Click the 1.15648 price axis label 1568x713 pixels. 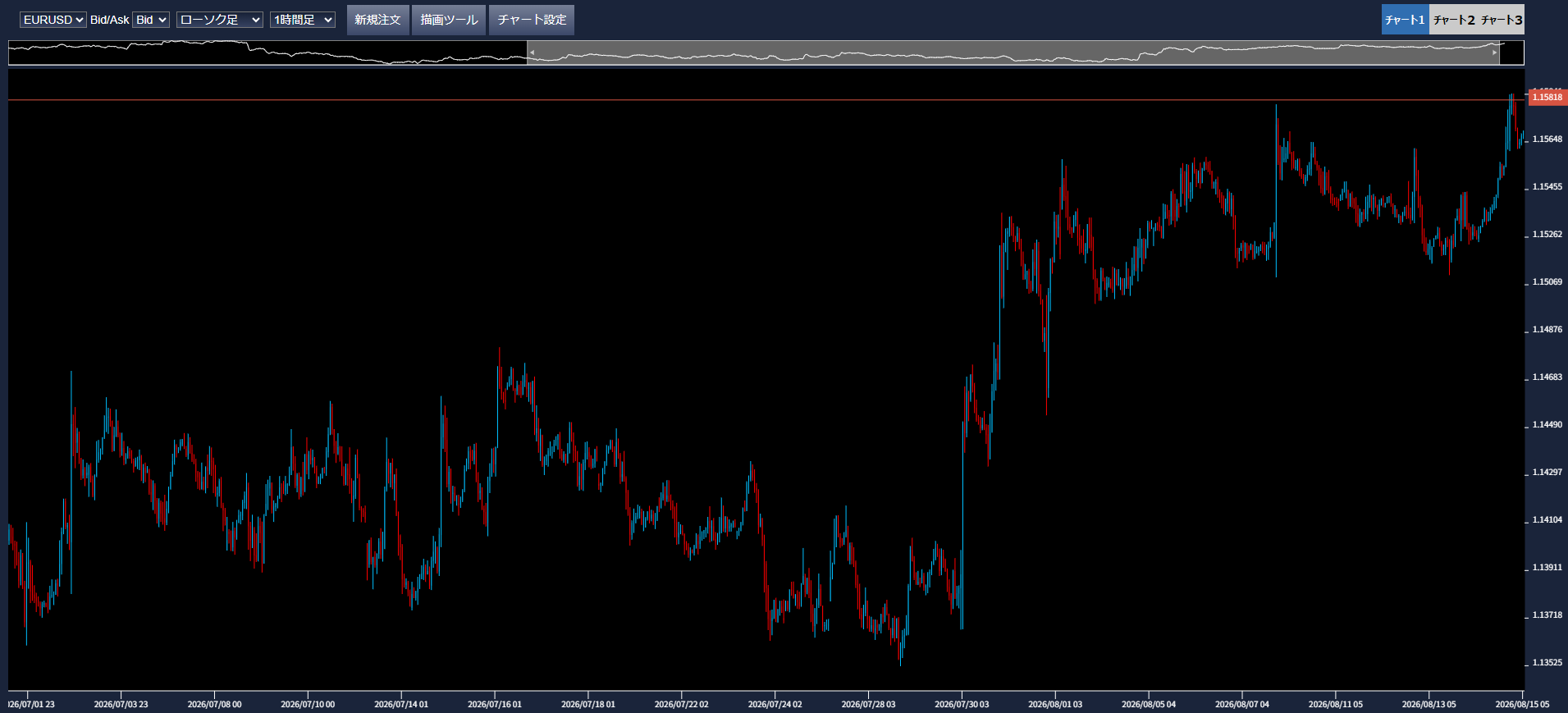(x=1547, y=139)
